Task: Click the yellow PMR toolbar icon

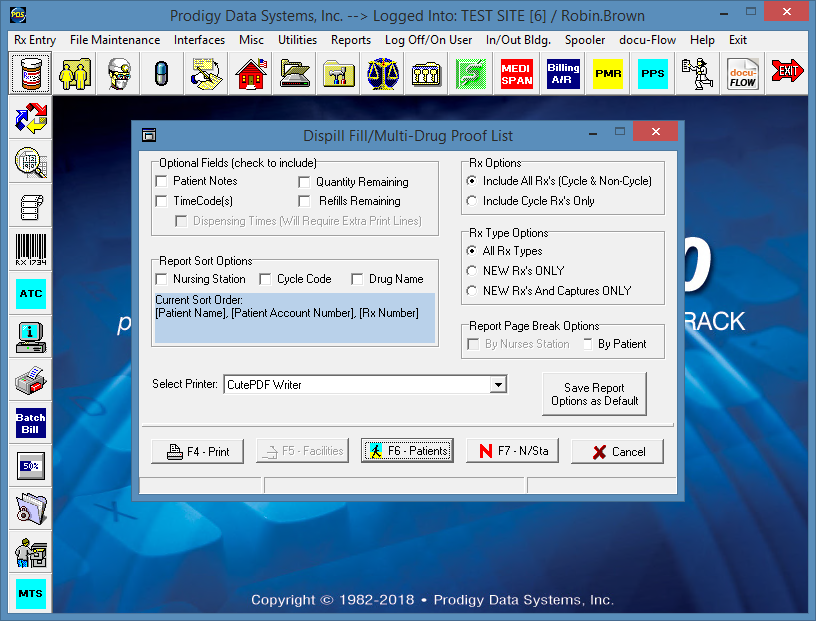Action: click(608, 74)
